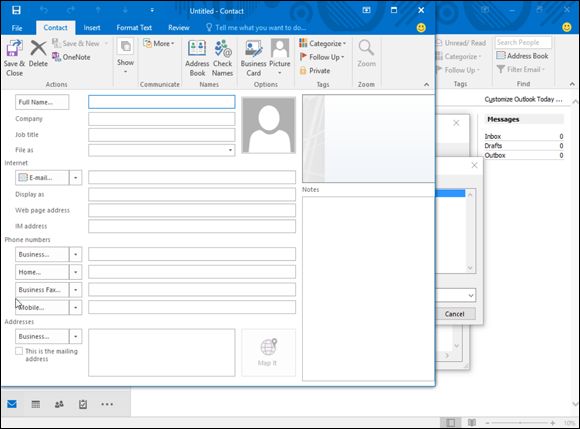This screenshot has width=580, height=429.
Task: Open the ribbon display options icon
Action: (366, 10)
